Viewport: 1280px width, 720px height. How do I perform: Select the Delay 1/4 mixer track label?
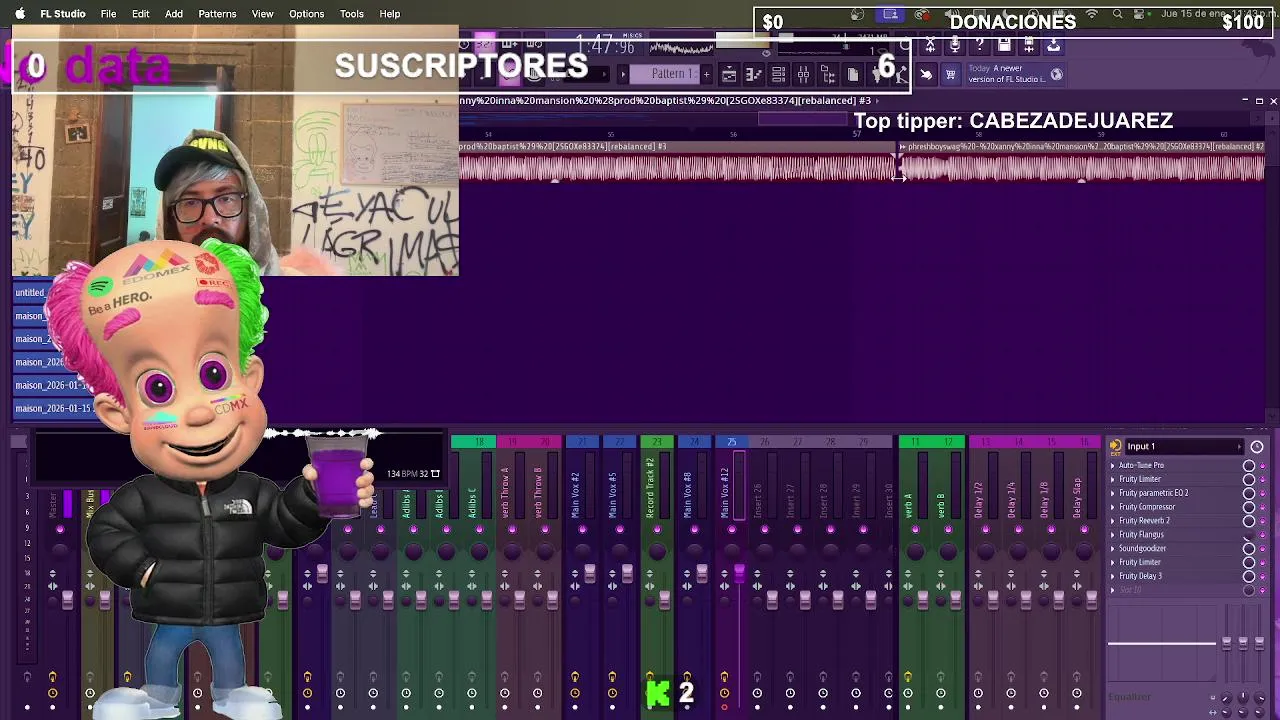1011,500
